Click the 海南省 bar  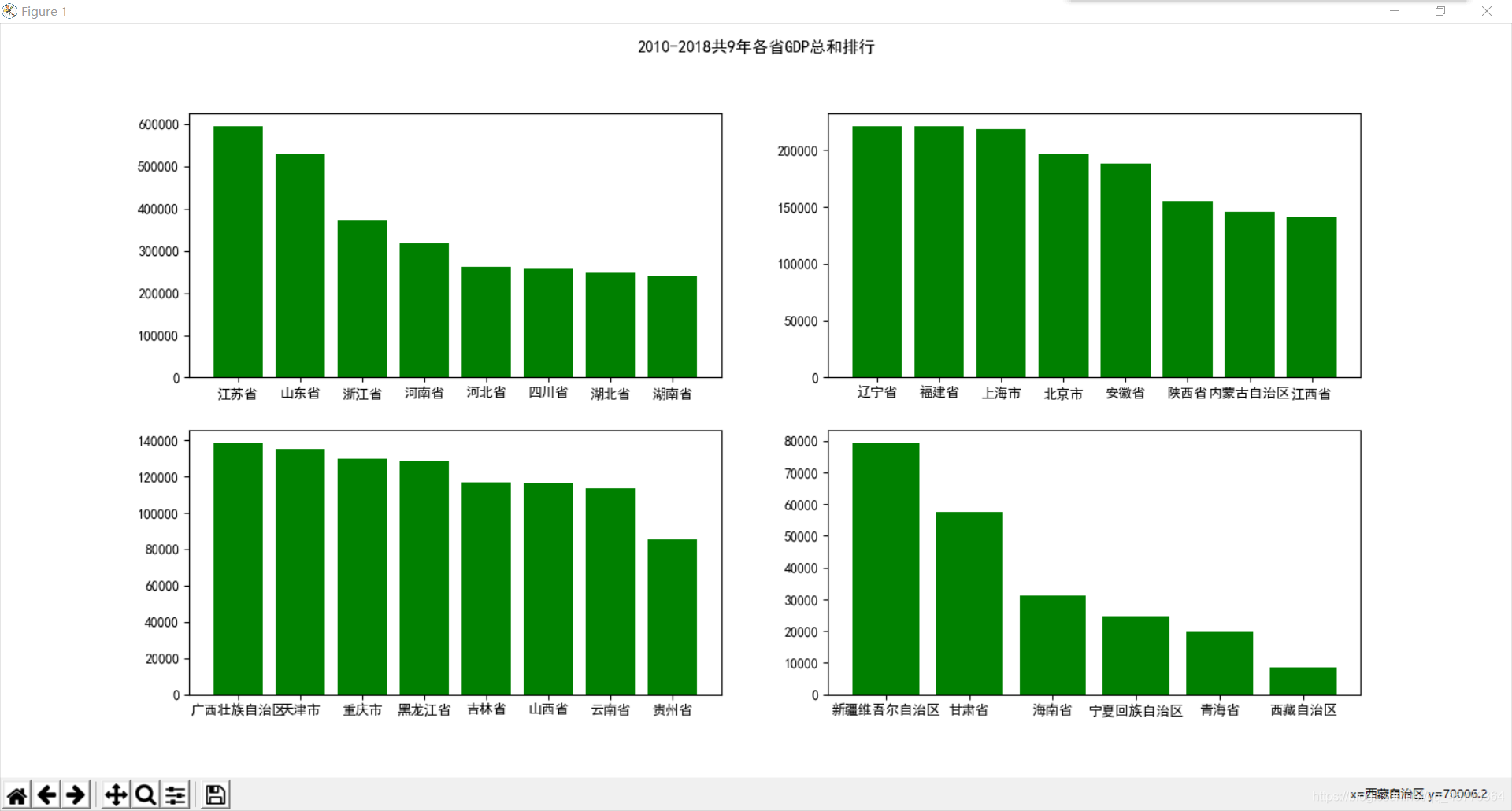pyautogui.click(x=1053, y=645)
